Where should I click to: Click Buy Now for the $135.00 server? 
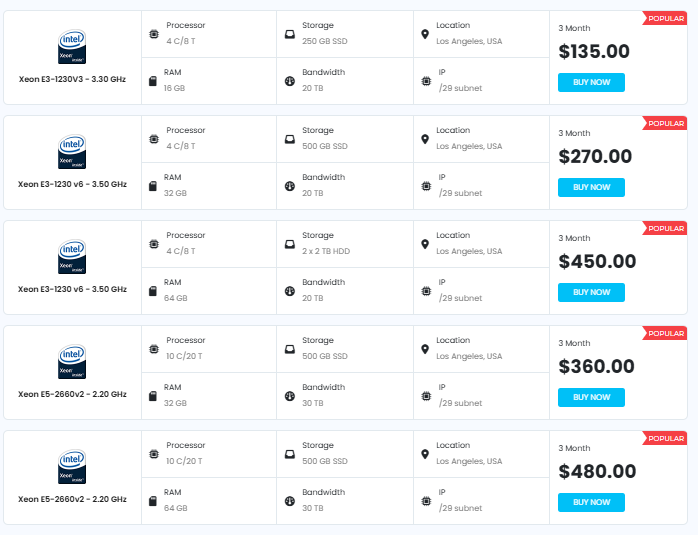(x=591, y=82)
